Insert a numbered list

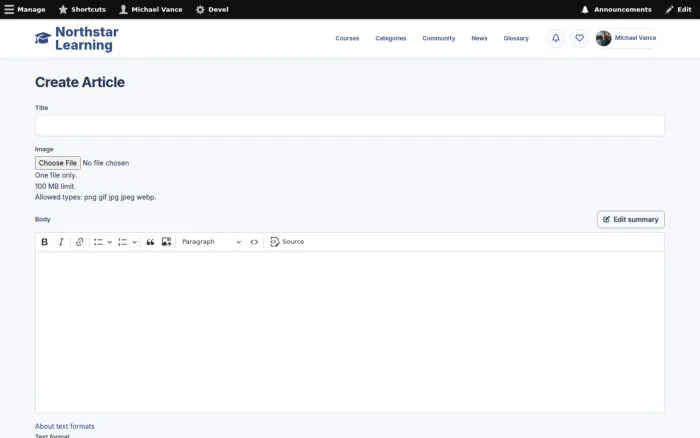pyautogui.click(x=123, y=242)
